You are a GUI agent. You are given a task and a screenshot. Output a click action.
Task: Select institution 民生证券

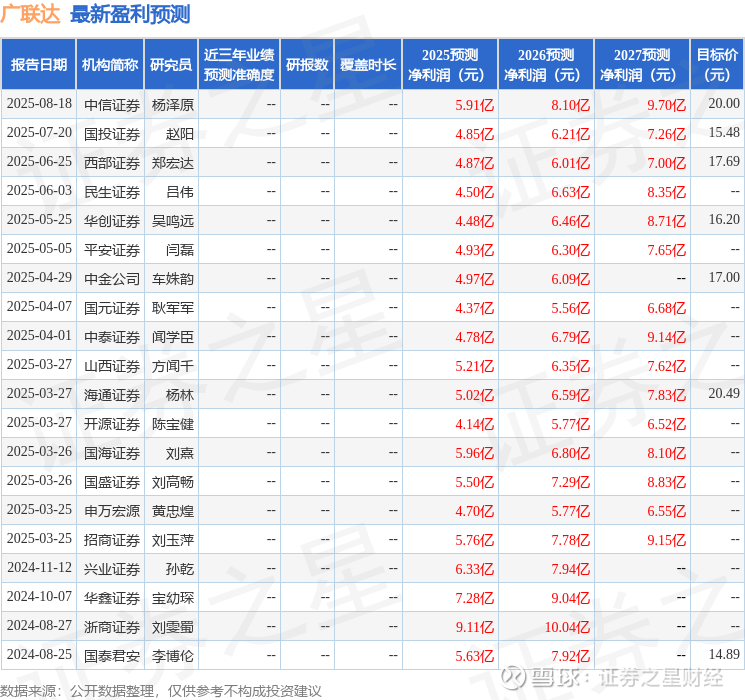point(112,192)
